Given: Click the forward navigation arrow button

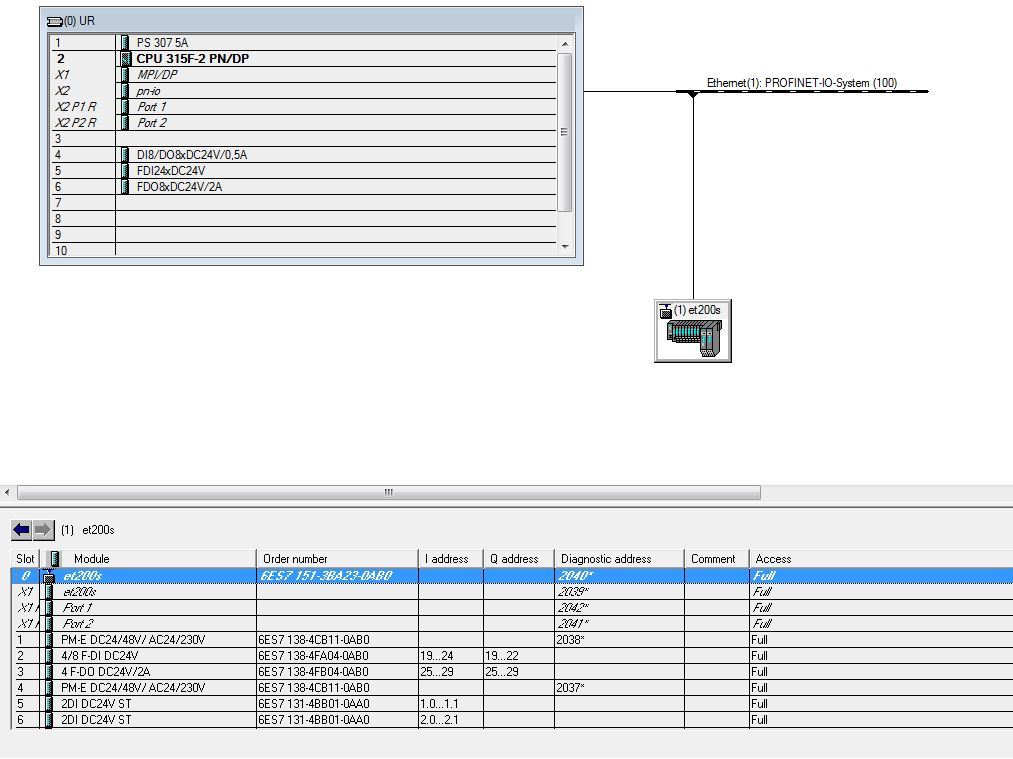Looking at the screenshot, I should pos(43,530).
